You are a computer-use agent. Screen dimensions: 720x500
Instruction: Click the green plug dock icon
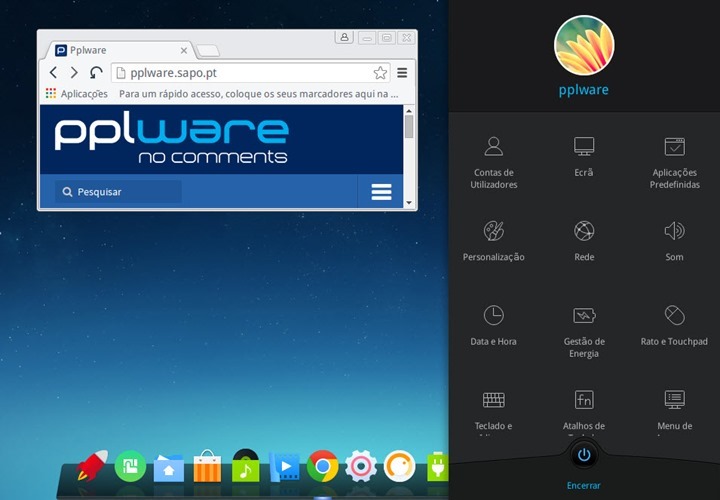(437, 466)
